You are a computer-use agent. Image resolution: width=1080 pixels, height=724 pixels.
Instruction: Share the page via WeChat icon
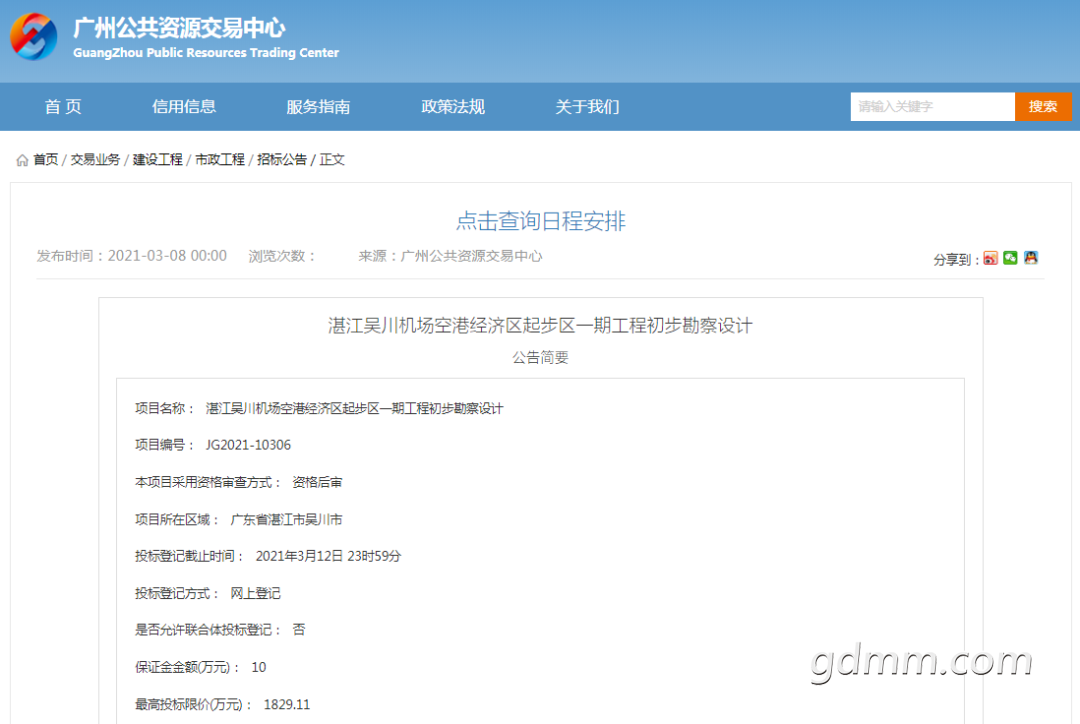point(1010,258)
